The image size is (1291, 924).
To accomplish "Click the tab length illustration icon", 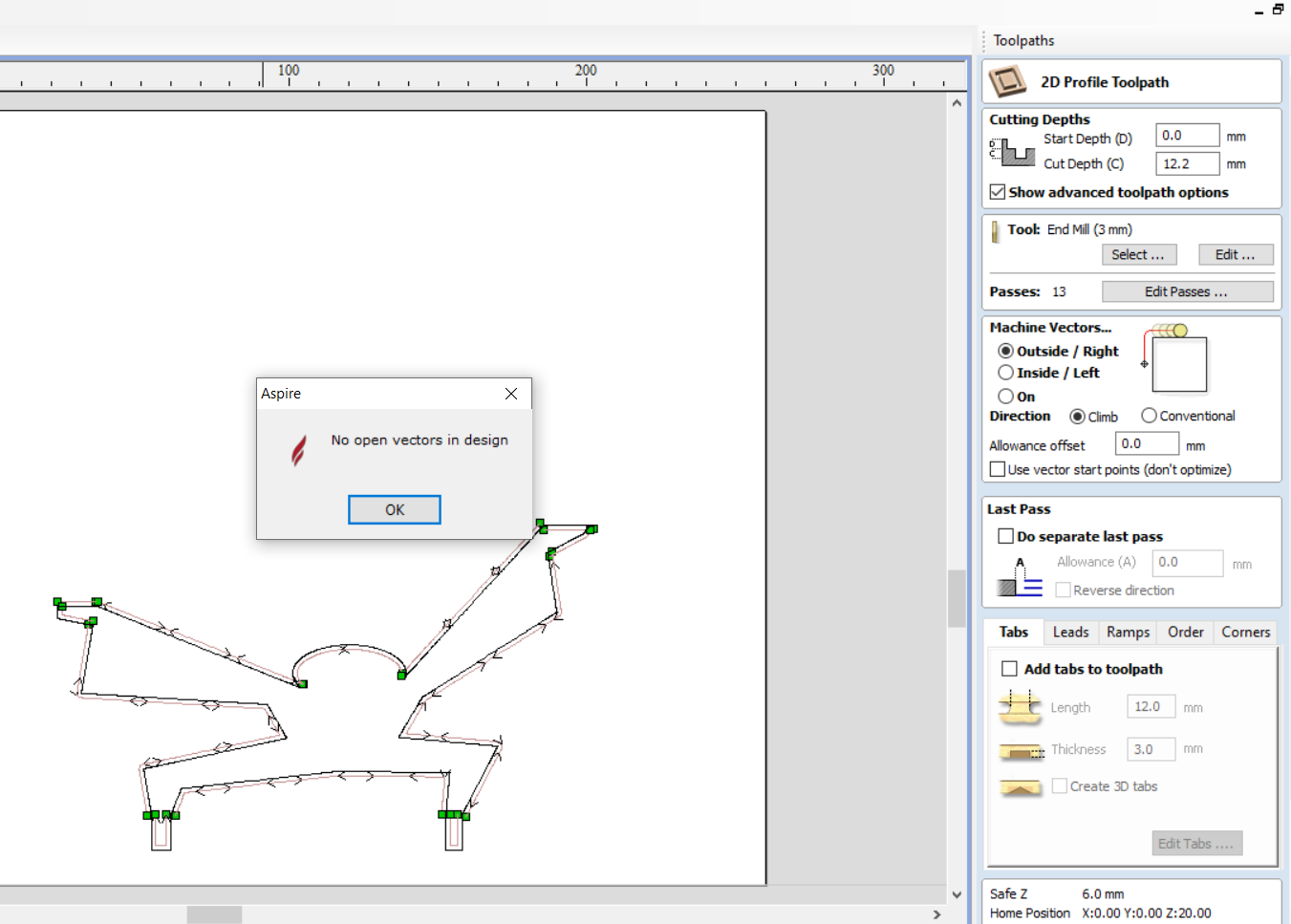I will coord(1020,708).
